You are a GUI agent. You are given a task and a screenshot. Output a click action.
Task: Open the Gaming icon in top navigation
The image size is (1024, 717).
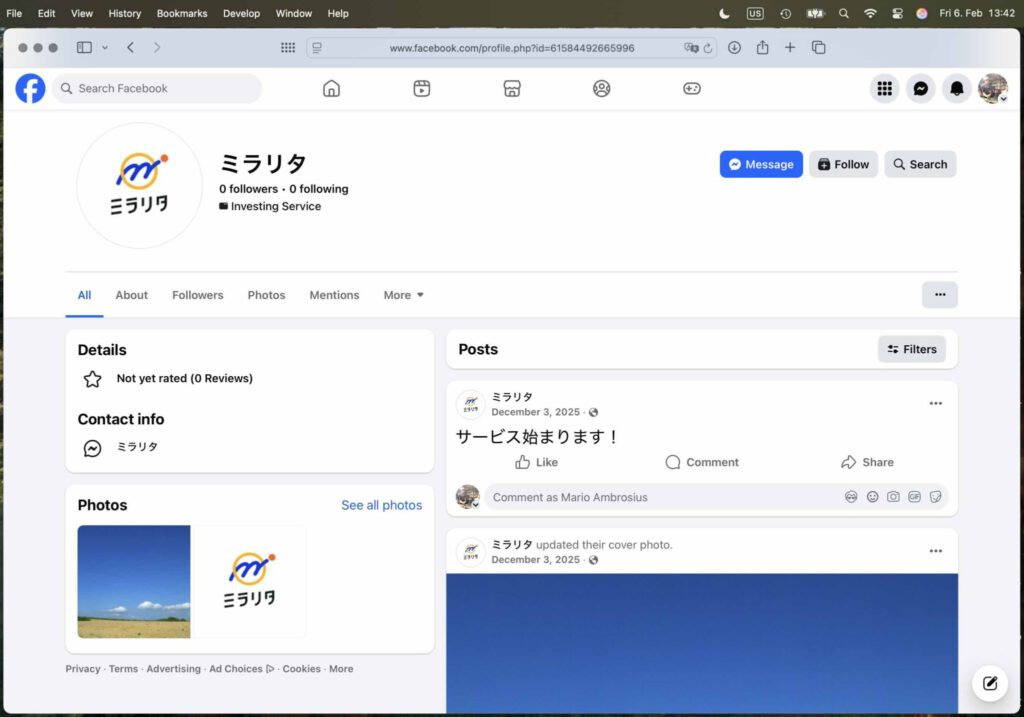[692, 88]
